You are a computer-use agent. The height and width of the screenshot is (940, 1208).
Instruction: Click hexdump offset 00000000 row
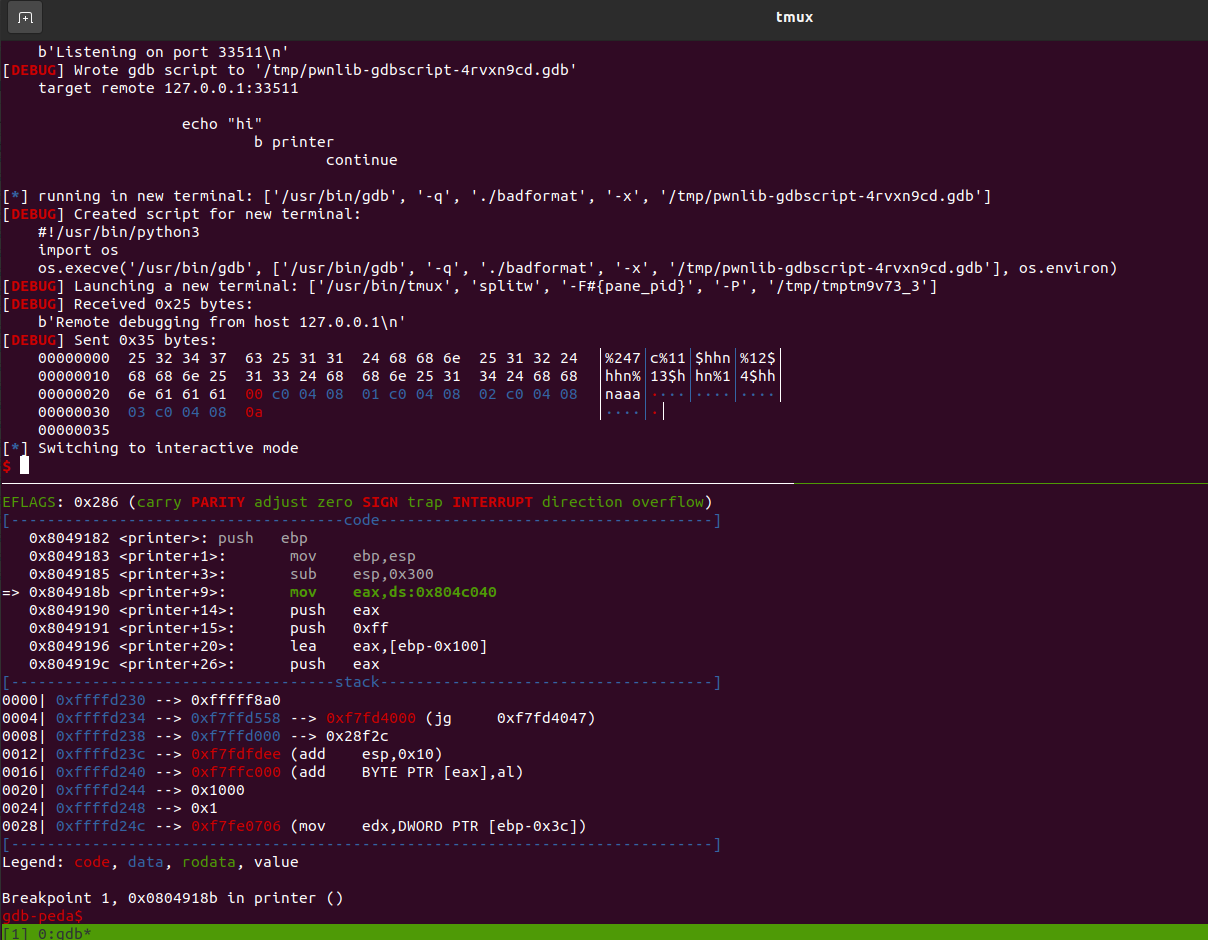(409, 358)
